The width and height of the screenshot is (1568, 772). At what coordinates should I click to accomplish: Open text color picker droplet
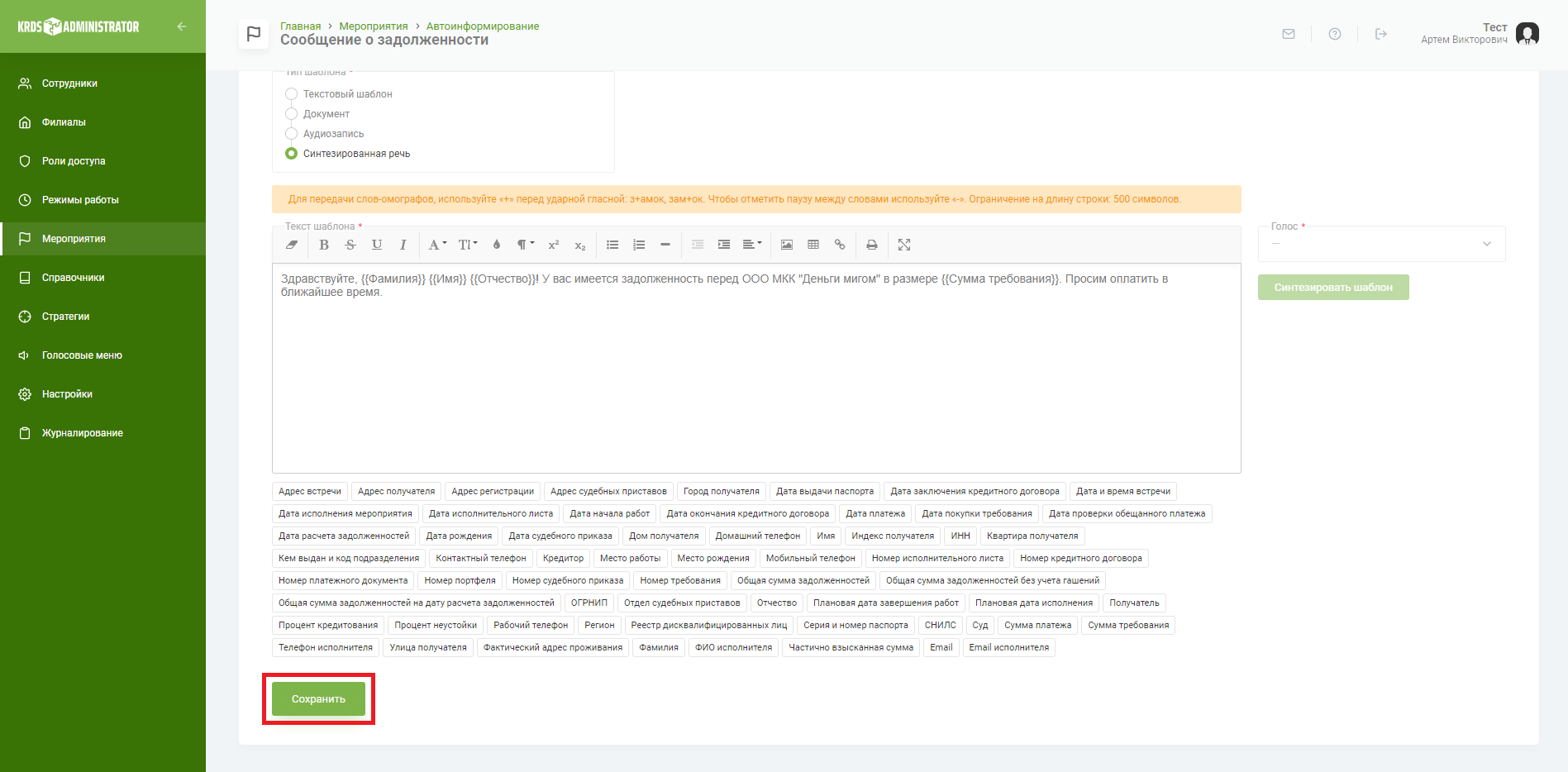[x=497, y=245]
